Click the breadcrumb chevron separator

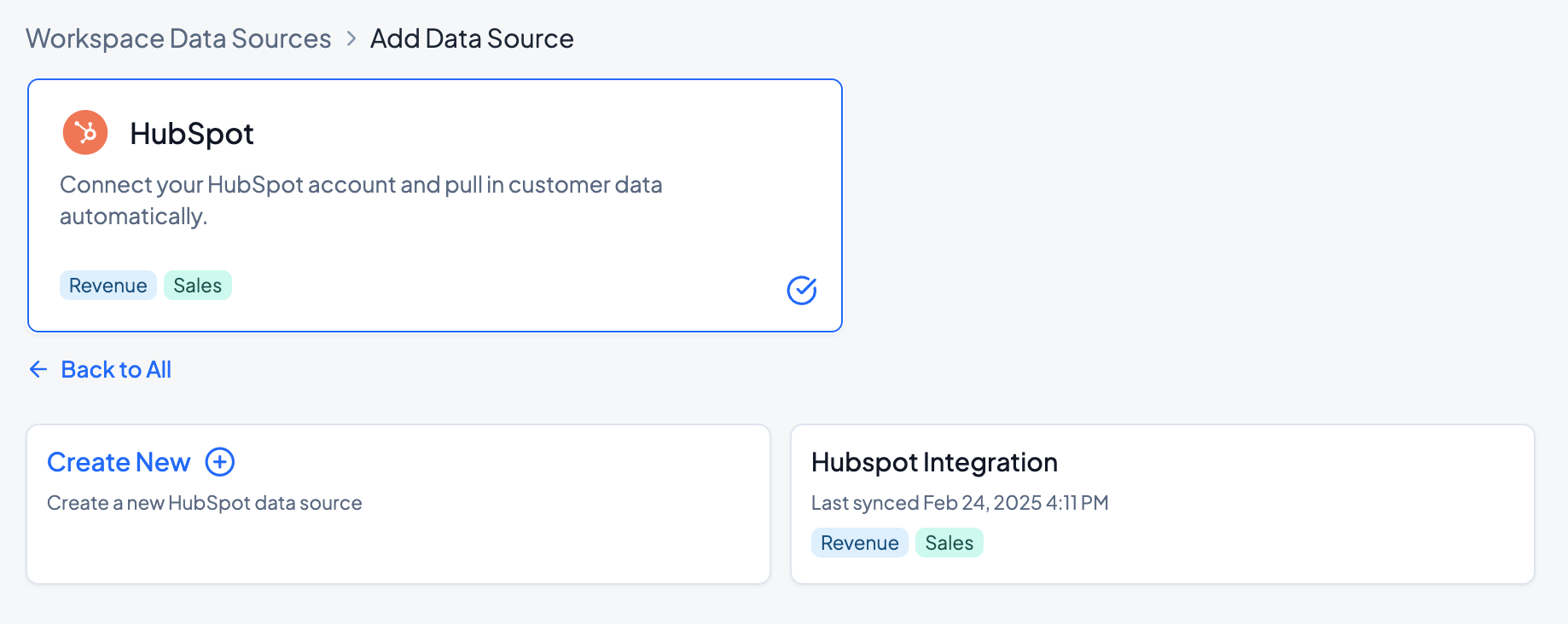pyautogui.click(x=351, y=39)
